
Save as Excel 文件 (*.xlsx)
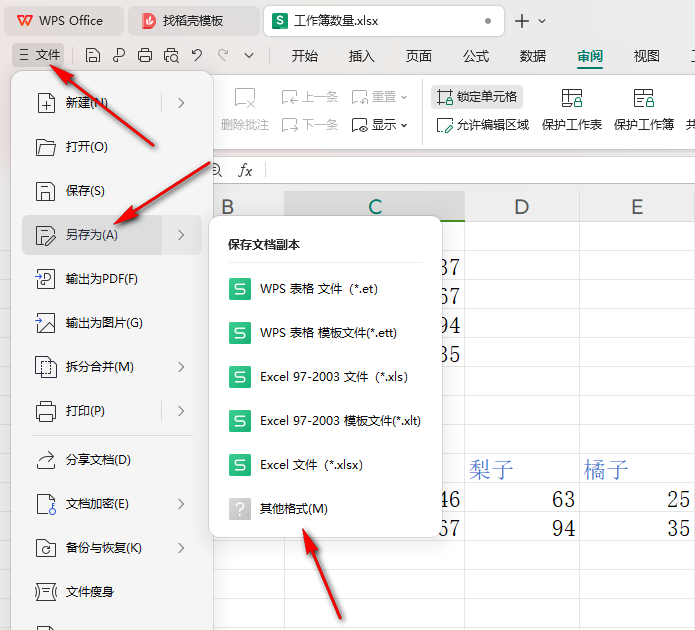(x=325, y=465)
